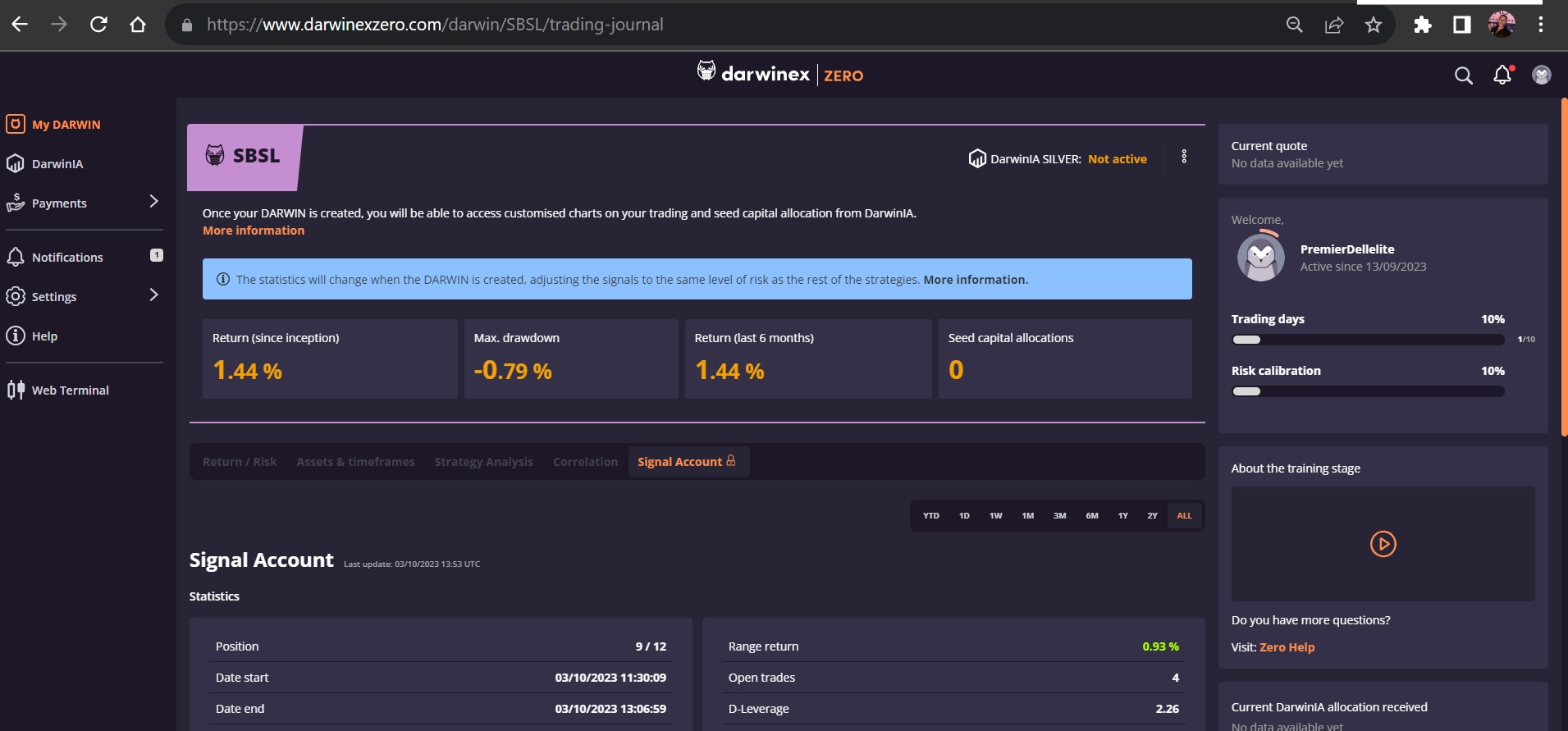Open My DARWIN in the sidebar
Viewport: 1568px width, 731px height.
point(66,125)
